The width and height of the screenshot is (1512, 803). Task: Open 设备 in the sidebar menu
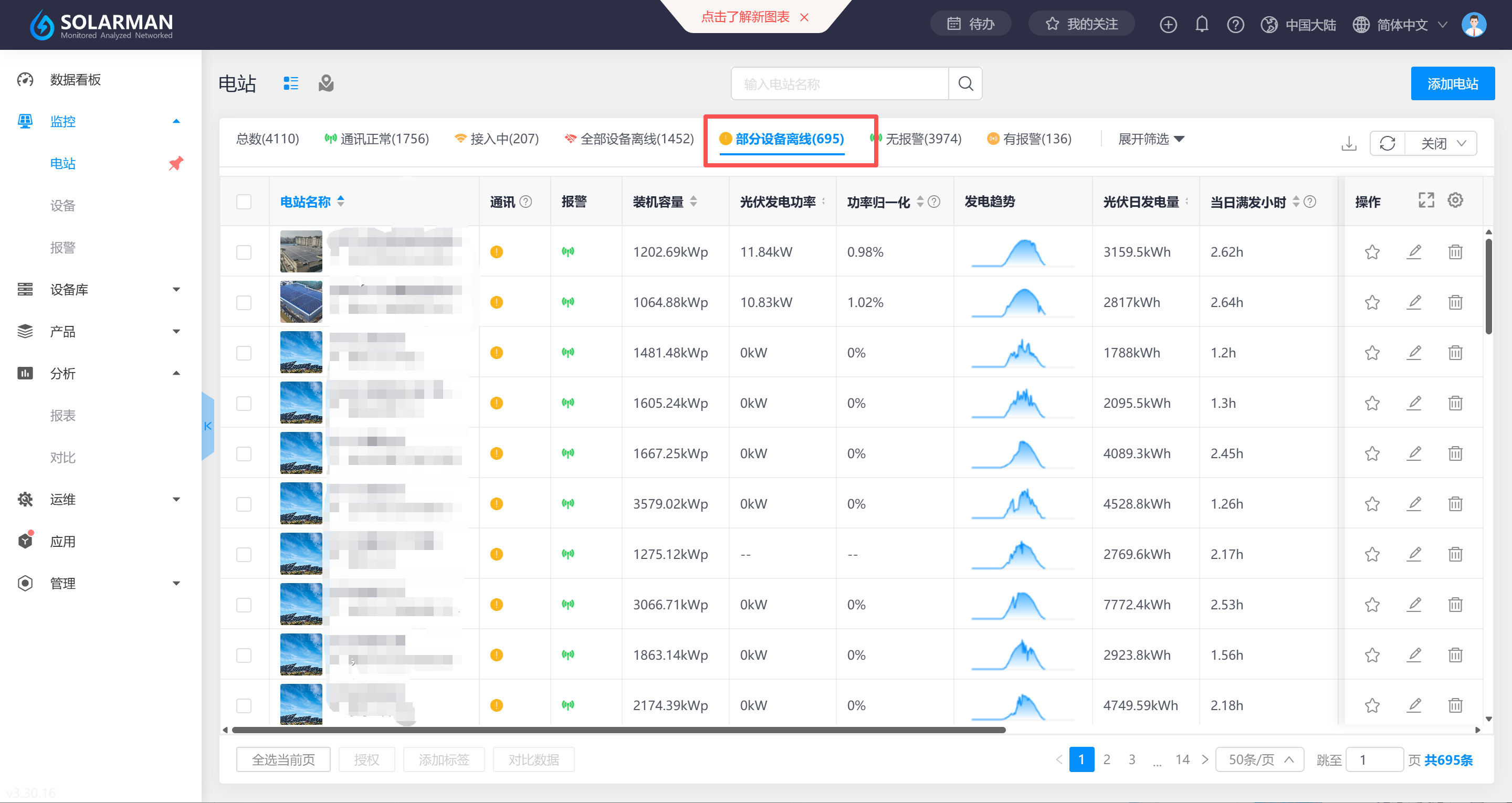(63, 205)
